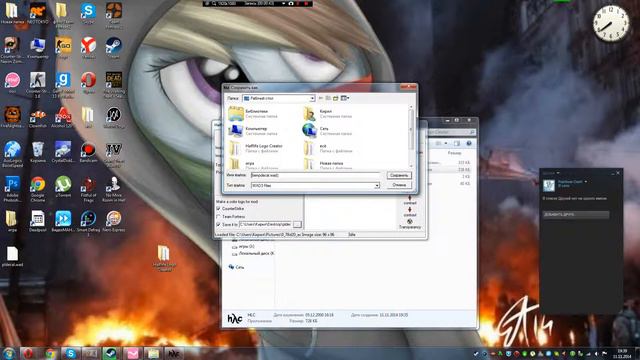The image size is (640, 360).
Task: Open Skype from the taskbar
Action: pyautogui.click(x=71, y=353)
